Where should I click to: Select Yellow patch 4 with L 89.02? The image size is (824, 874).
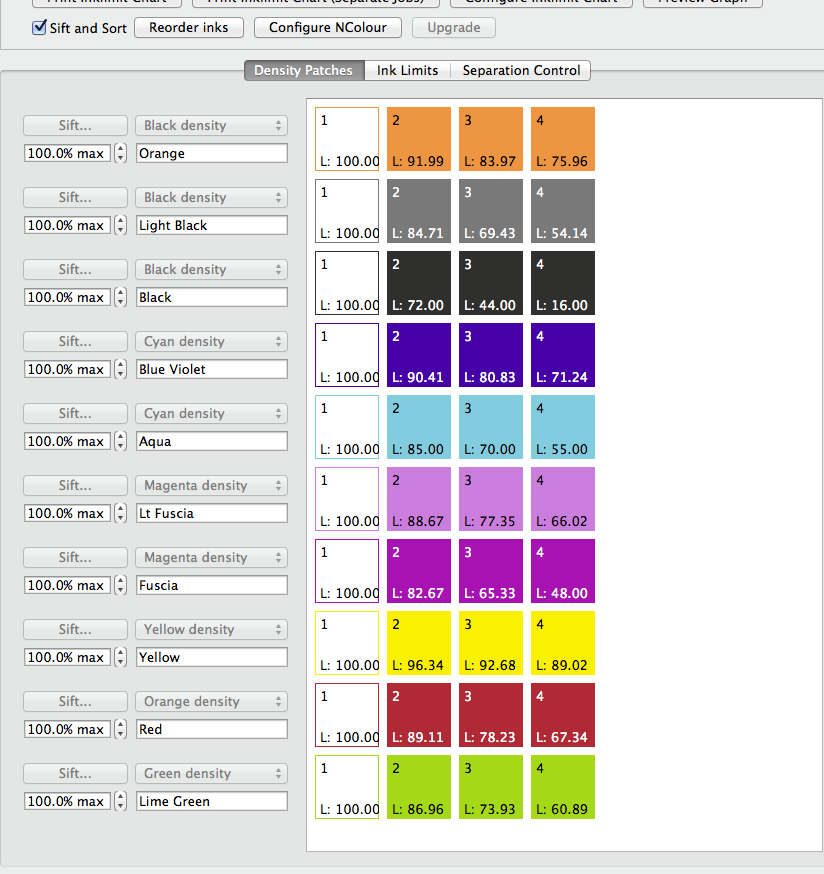coord(563,642)
